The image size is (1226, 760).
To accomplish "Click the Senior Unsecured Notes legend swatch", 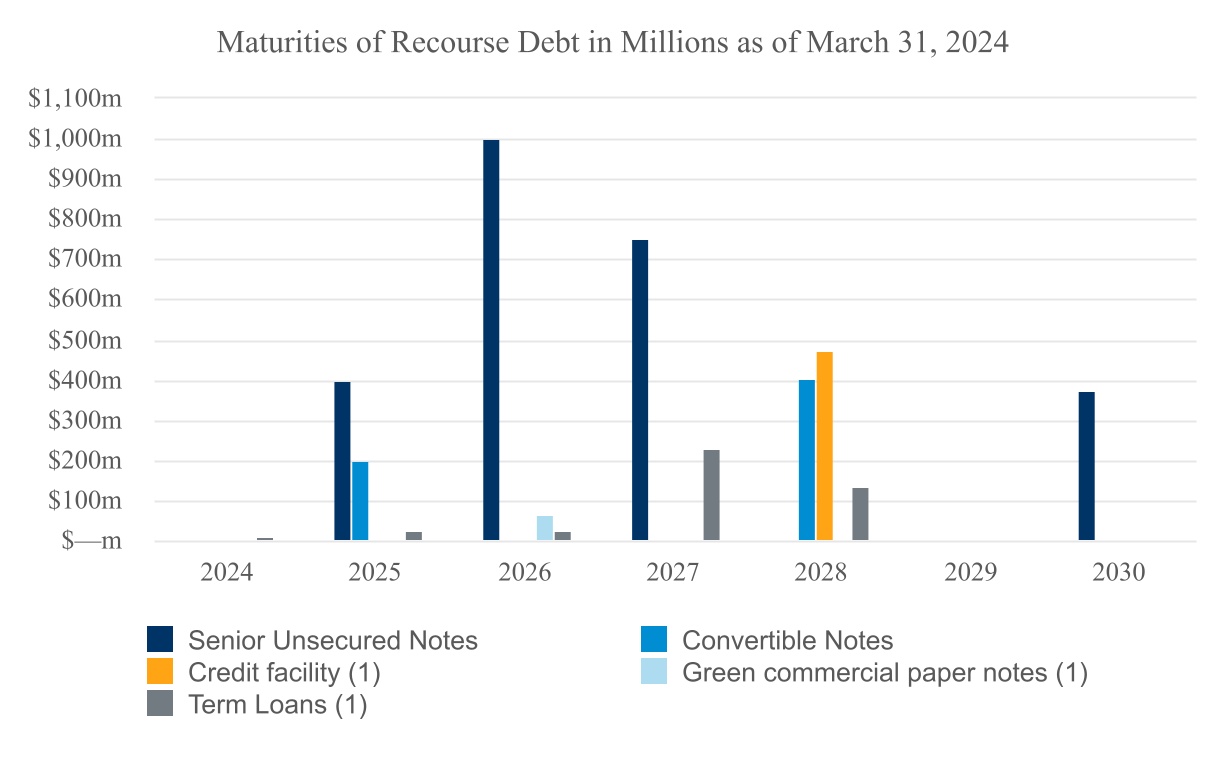I will (x=160, y=640).
